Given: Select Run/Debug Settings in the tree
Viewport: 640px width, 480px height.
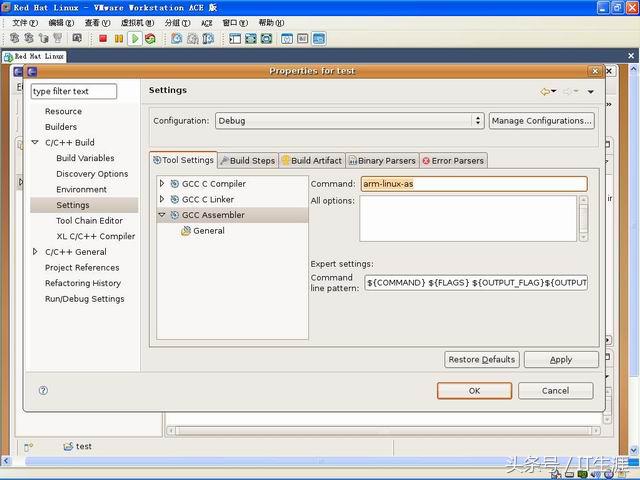Looking at the screenshot, I should tap(84, 299).
